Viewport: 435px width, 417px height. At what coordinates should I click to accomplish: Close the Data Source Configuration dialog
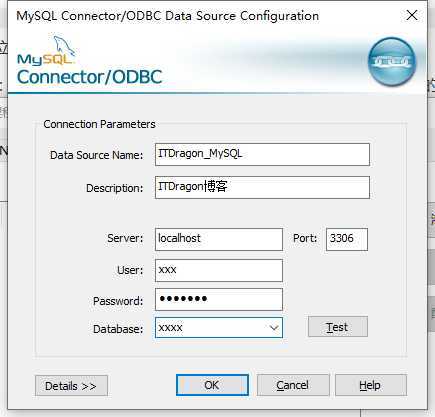(412, 15)
